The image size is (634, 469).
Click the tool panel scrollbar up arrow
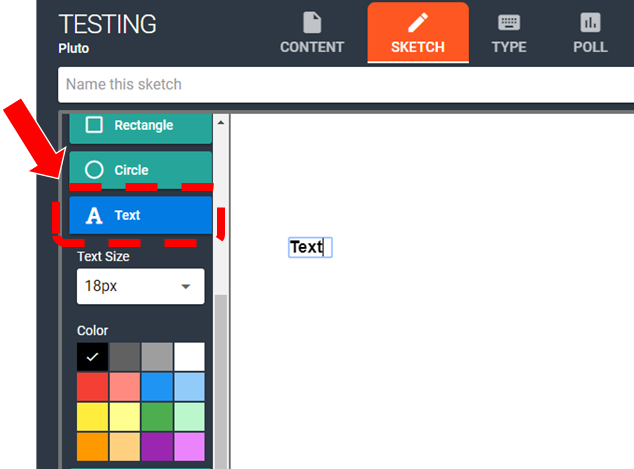pos(221,122)
